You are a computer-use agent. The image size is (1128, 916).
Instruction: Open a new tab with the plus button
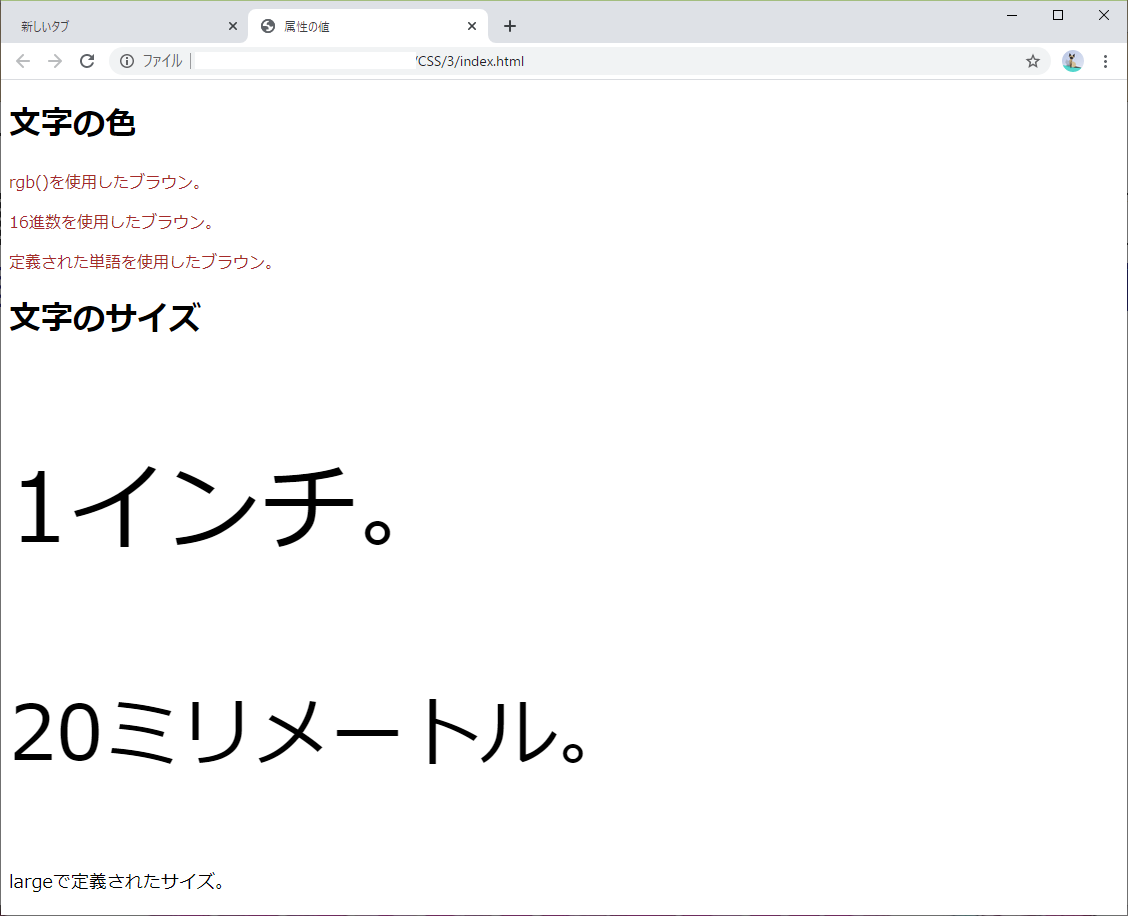coord(510,26)
